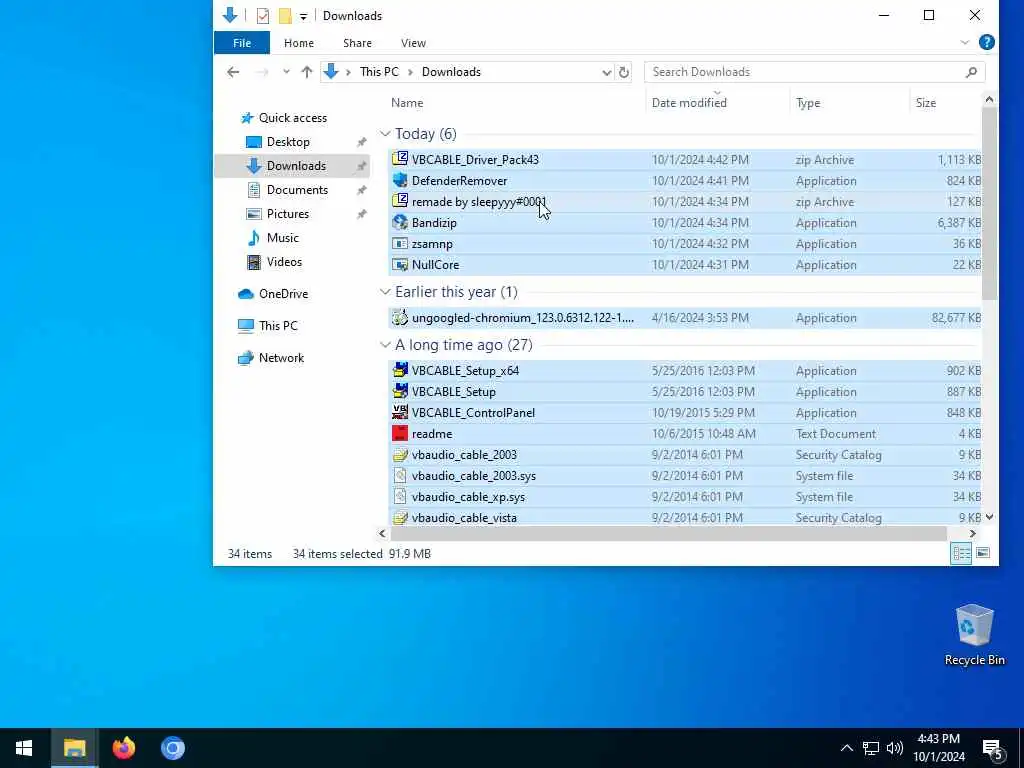Go up one folder level with the up arrow
This screenshot has width=1024, height=768.
click(x=306, y=72)
